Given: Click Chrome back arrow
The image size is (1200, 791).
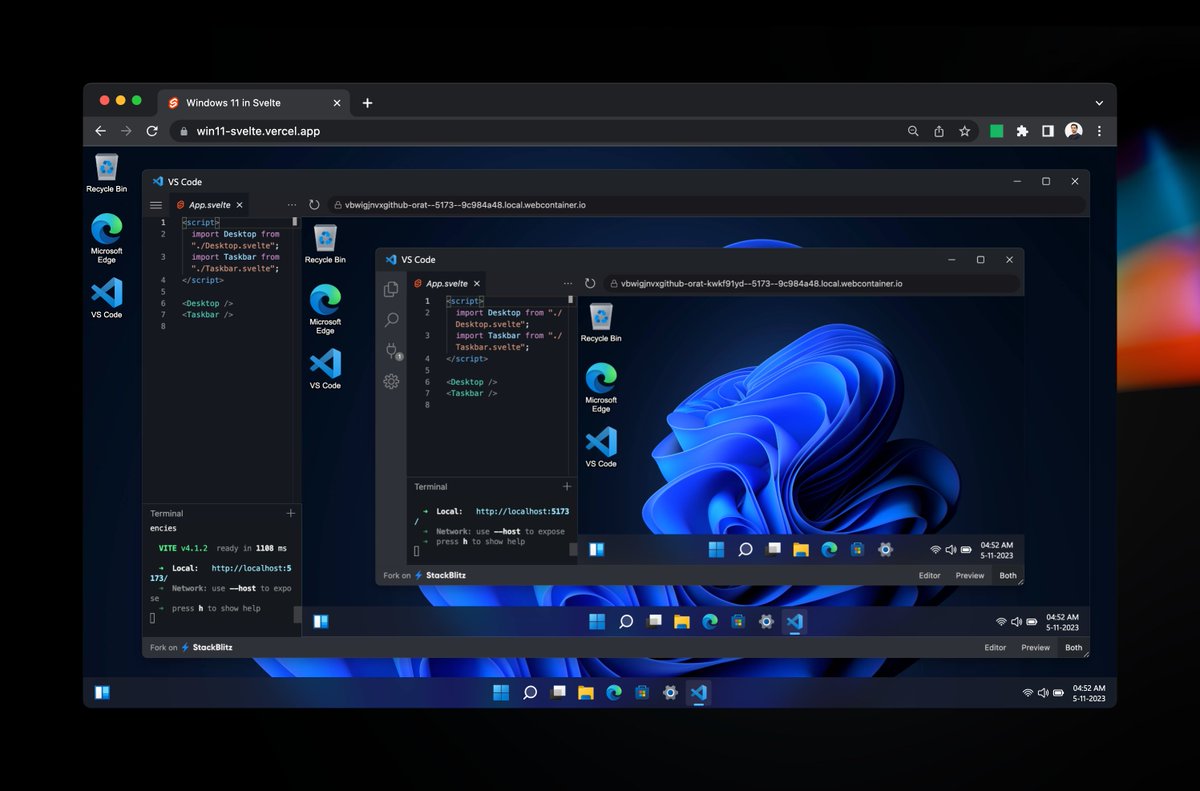Looking at the screenshot, I should point(100,131).
